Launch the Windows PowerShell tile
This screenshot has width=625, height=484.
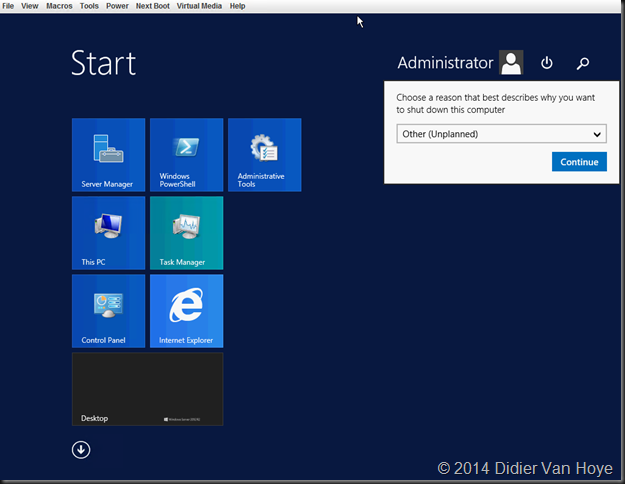click(x=187, y=155)
